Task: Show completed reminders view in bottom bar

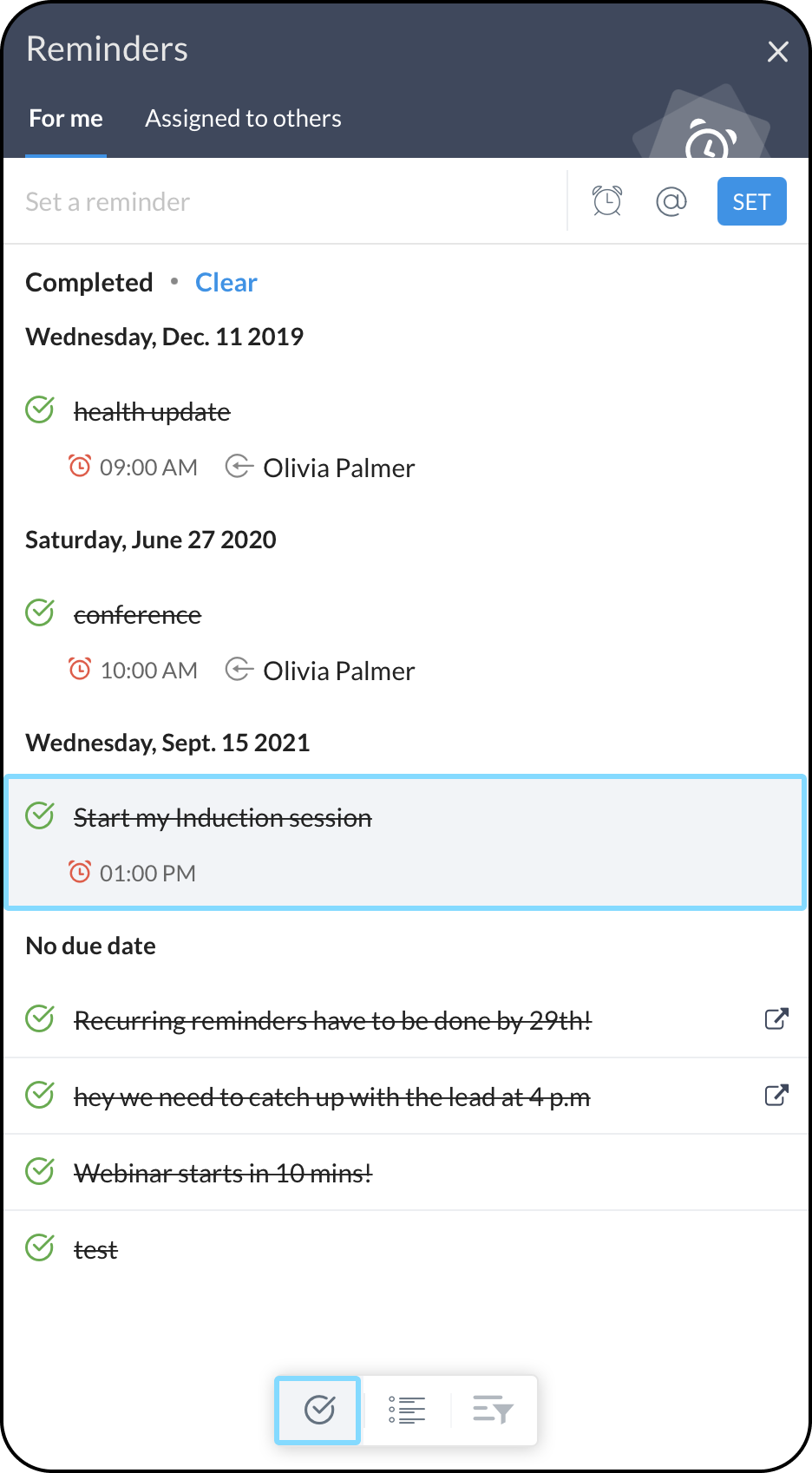Action: pos(318,1410)
